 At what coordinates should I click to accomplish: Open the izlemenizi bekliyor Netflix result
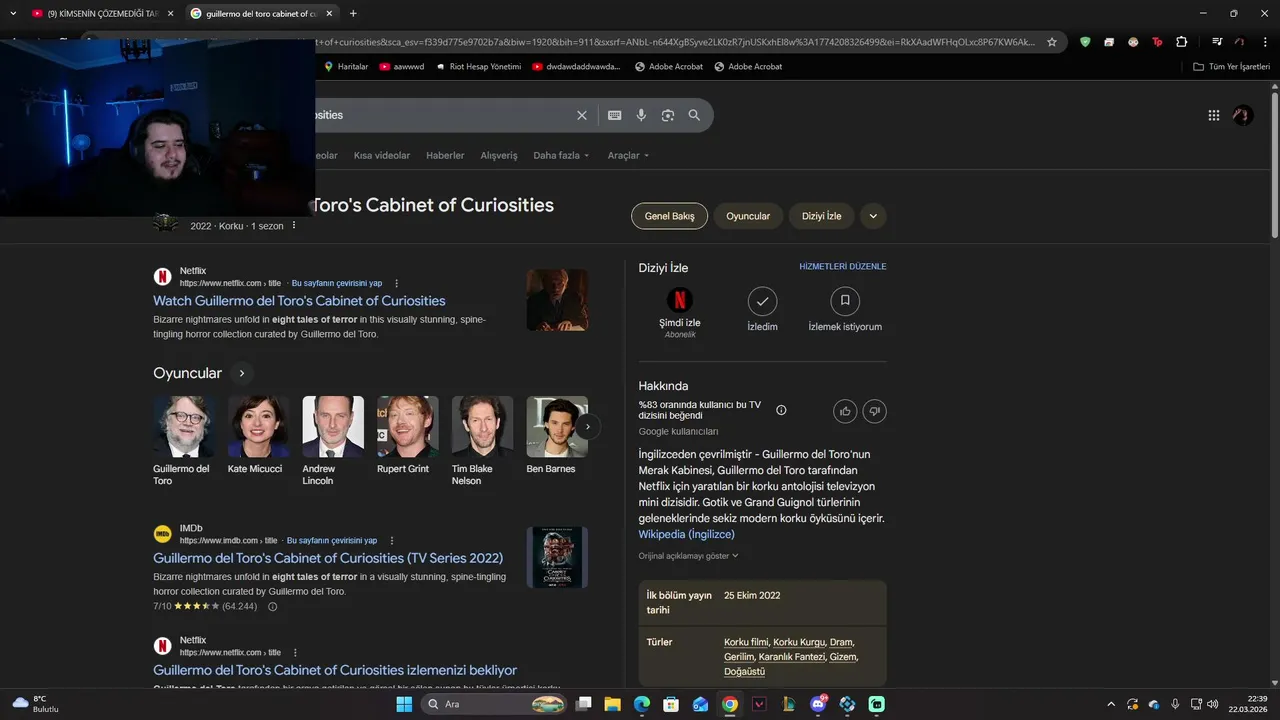tap(335, 670)
